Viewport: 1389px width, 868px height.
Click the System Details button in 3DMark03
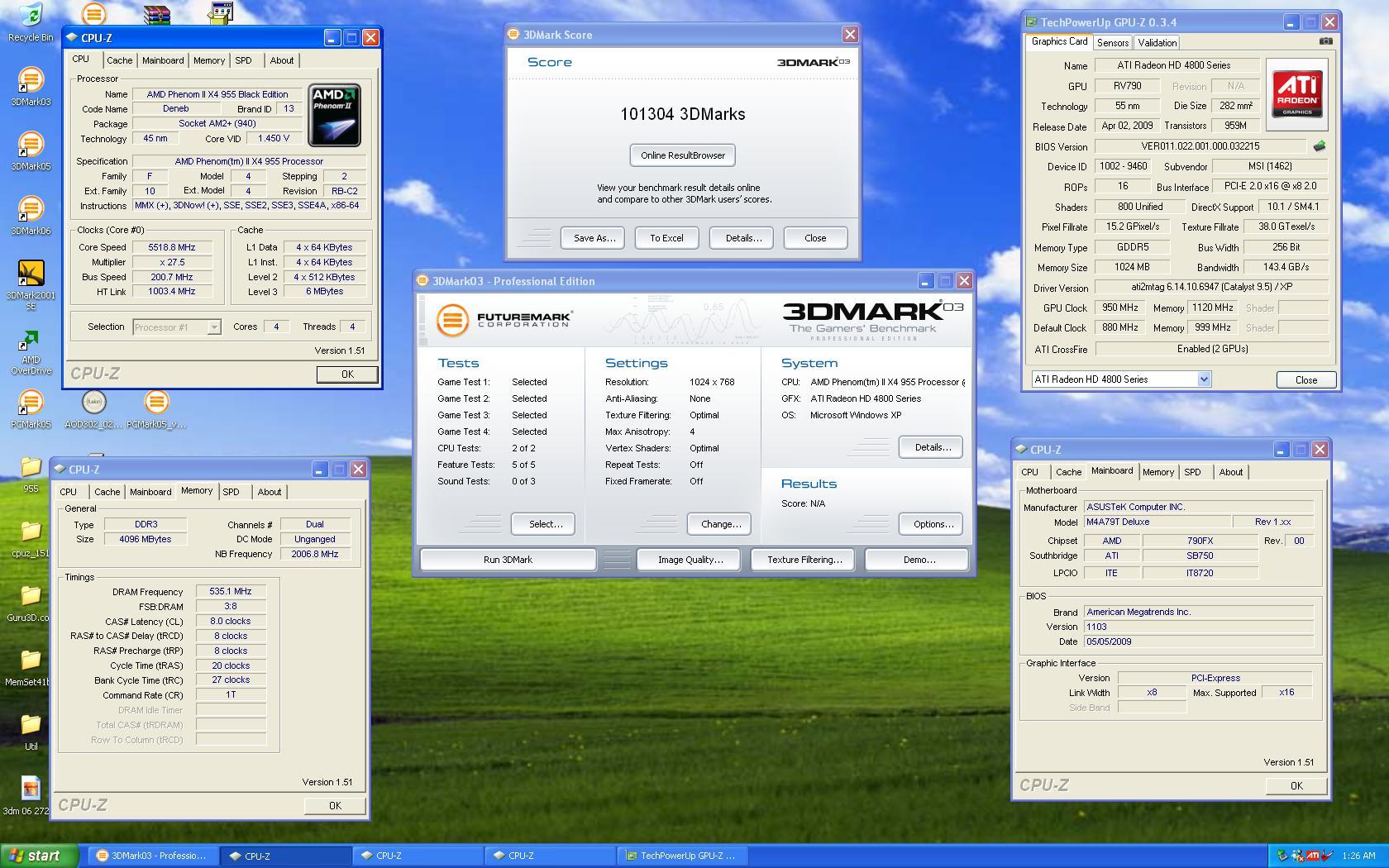pos(933,447)
